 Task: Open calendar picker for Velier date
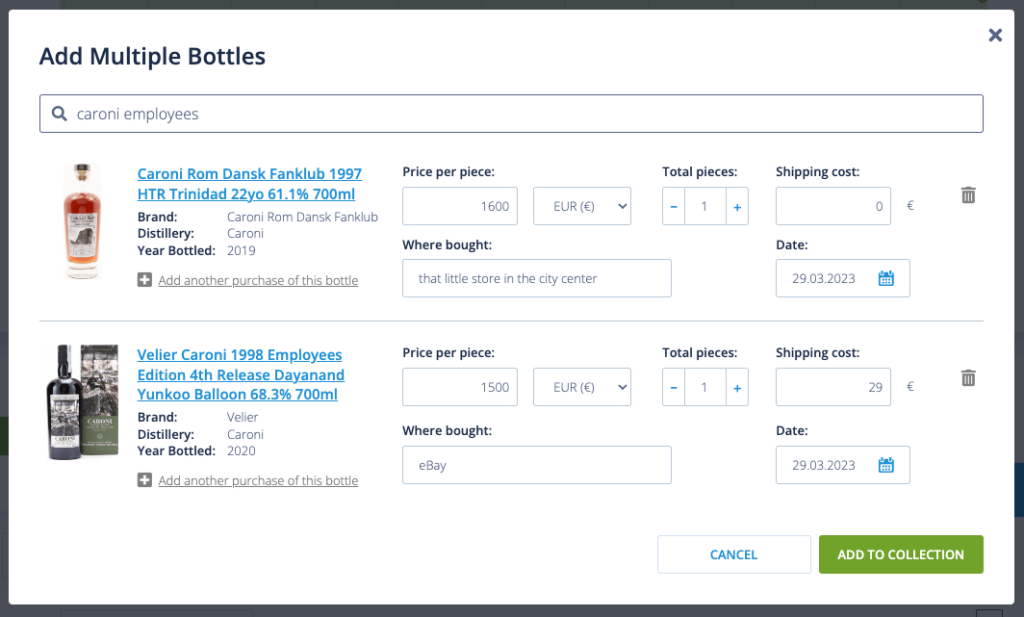pyautogui.click(x=886, y=465)
